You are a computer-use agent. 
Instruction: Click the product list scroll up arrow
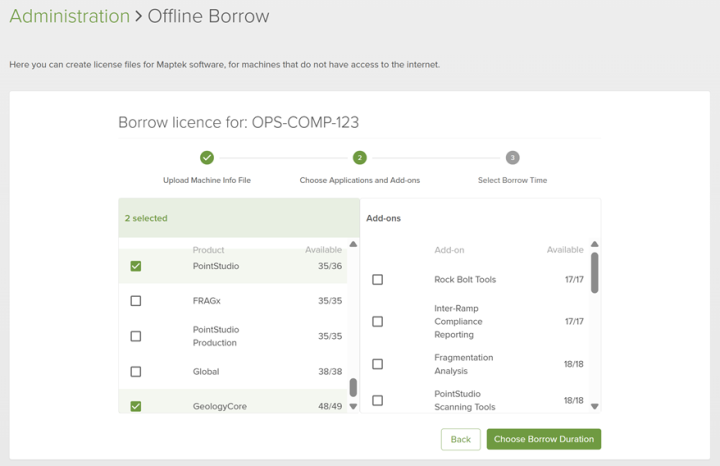tap(353, 244)
